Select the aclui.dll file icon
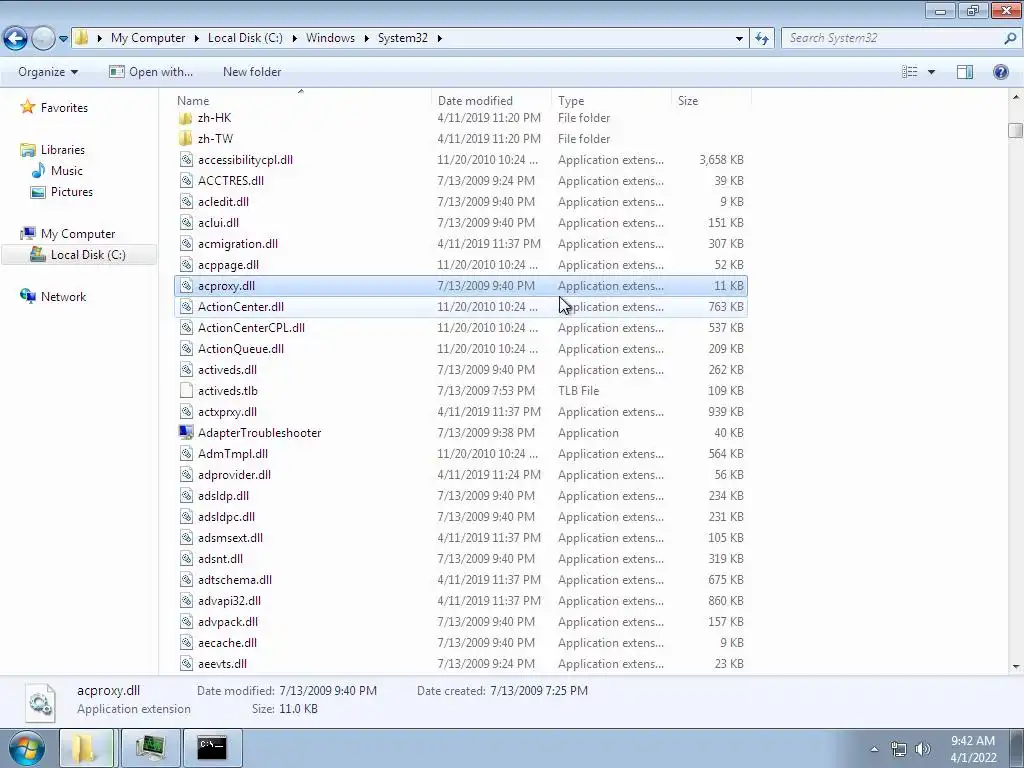1024x768 pixels. 186,223
